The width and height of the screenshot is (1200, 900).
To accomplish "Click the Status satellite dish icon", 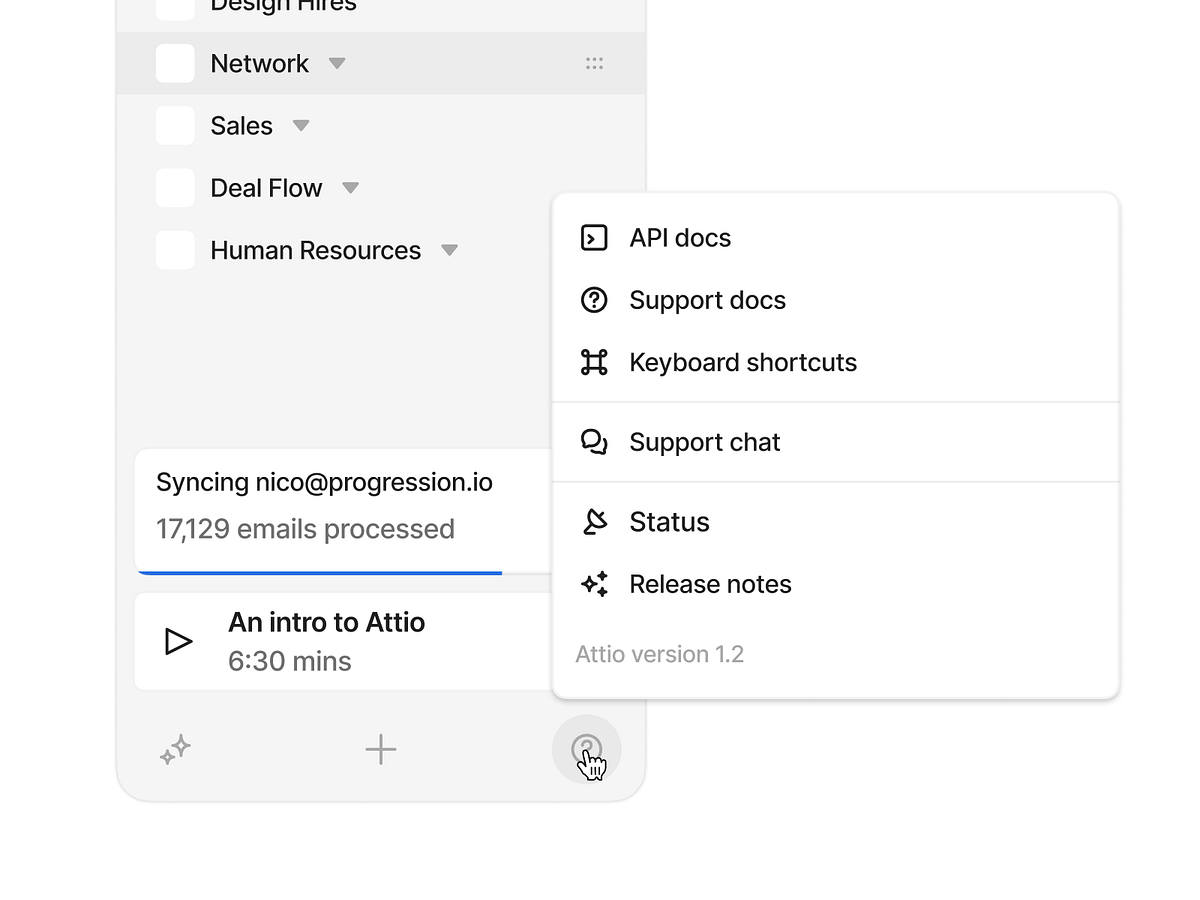I will point(594,522).
